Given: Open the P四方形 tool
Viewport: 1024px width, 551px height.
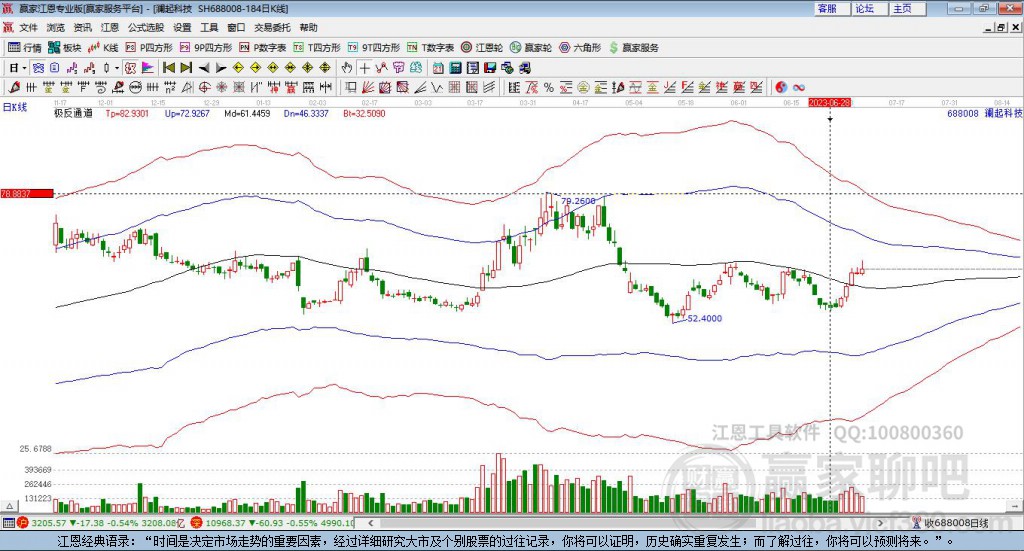Looking at the screenshot, I should [x=148, y=47].
